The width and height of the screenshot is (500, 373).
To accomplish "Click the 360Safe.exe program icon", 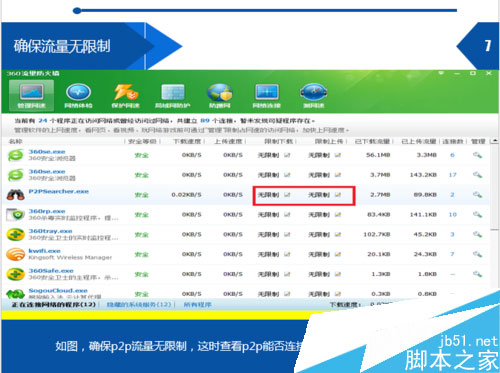I will point(16,274).
